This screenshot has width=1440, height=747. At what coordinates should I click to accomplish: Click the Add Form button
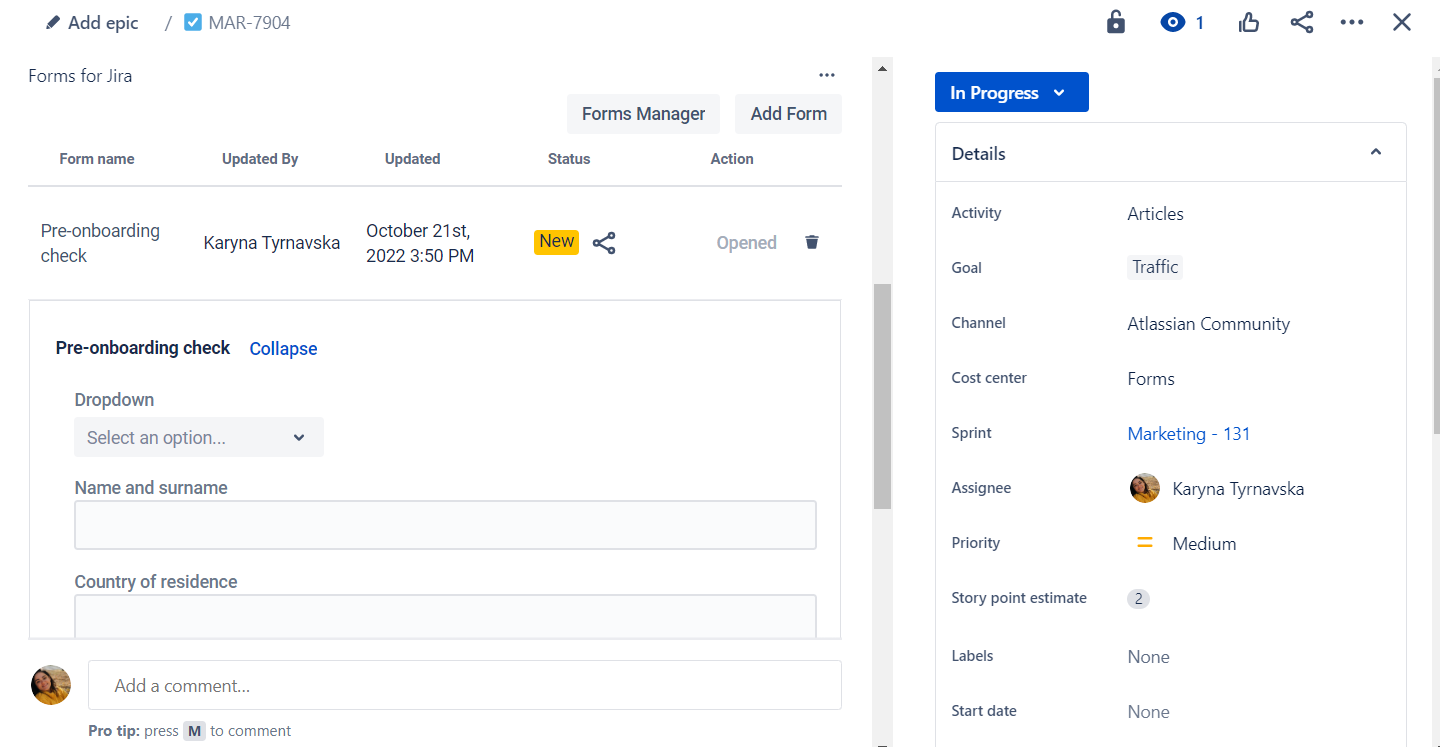[x=788, y=113]
